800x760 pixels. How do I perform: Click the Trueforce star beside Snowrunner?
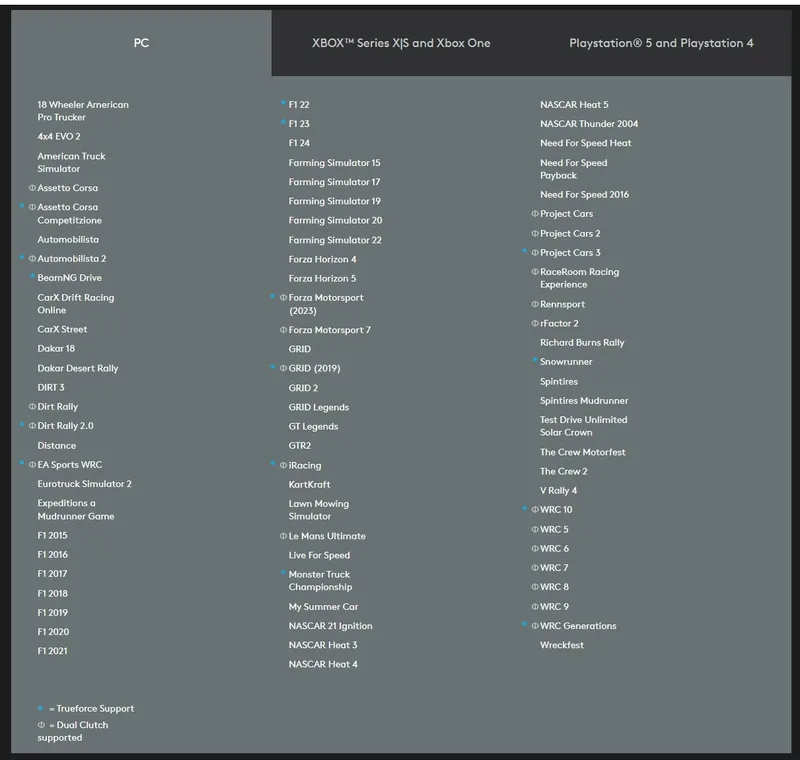535,360
